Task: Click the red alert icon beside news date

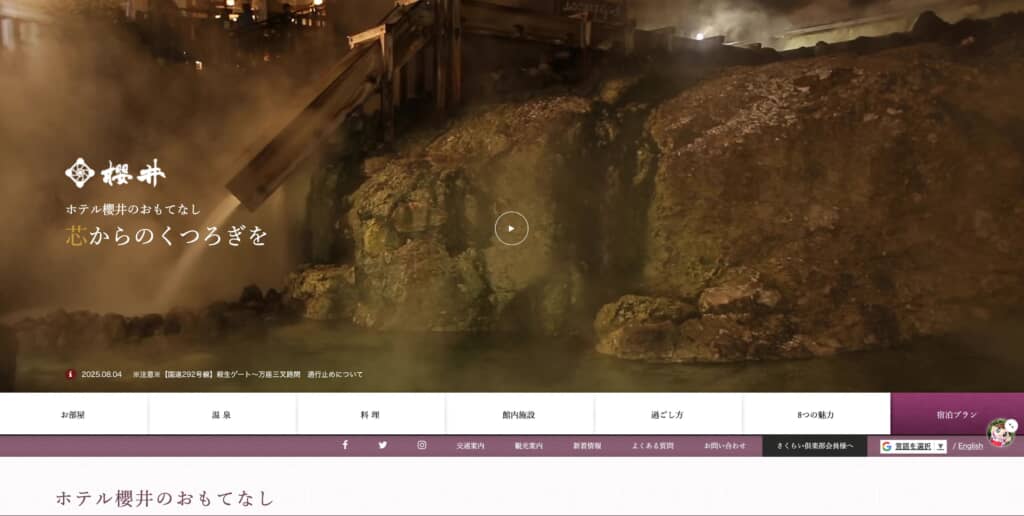Action: click(x=70, y=374)
